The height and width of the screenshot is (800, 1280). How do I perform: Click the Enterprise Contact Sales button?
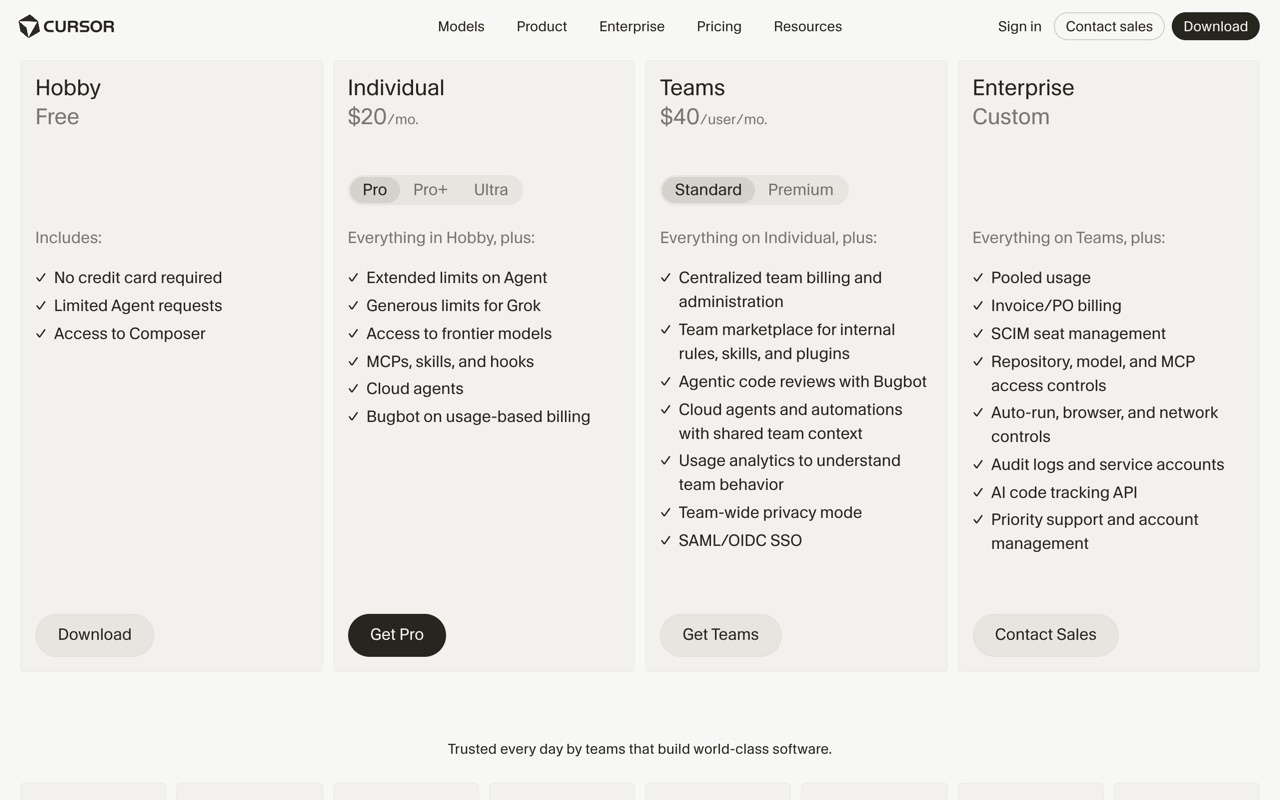1046,635
